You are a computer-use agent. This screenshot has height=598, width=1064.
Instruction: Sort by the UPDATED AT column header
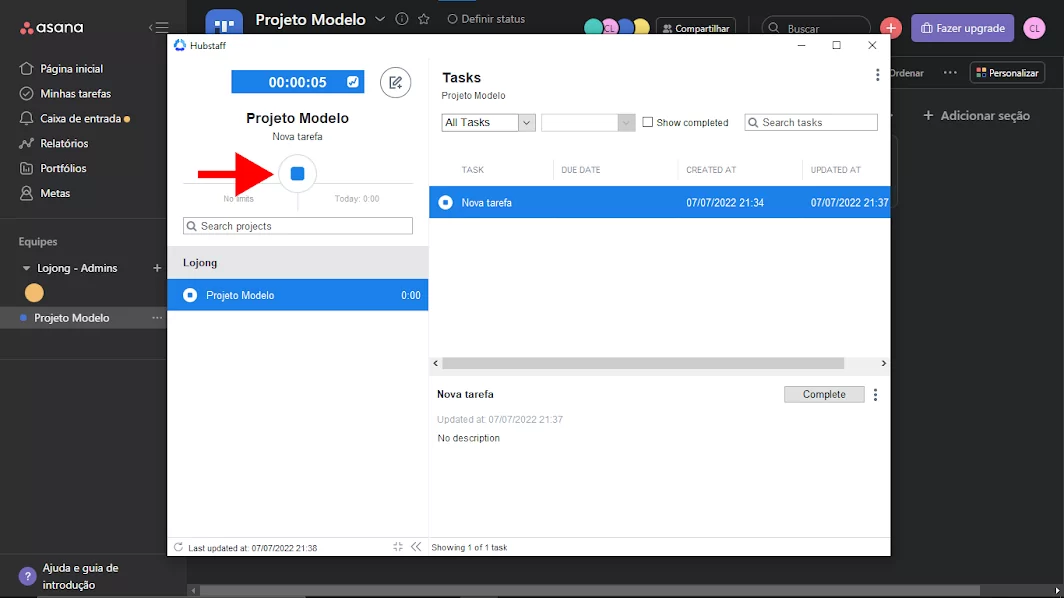click(835, 170)
